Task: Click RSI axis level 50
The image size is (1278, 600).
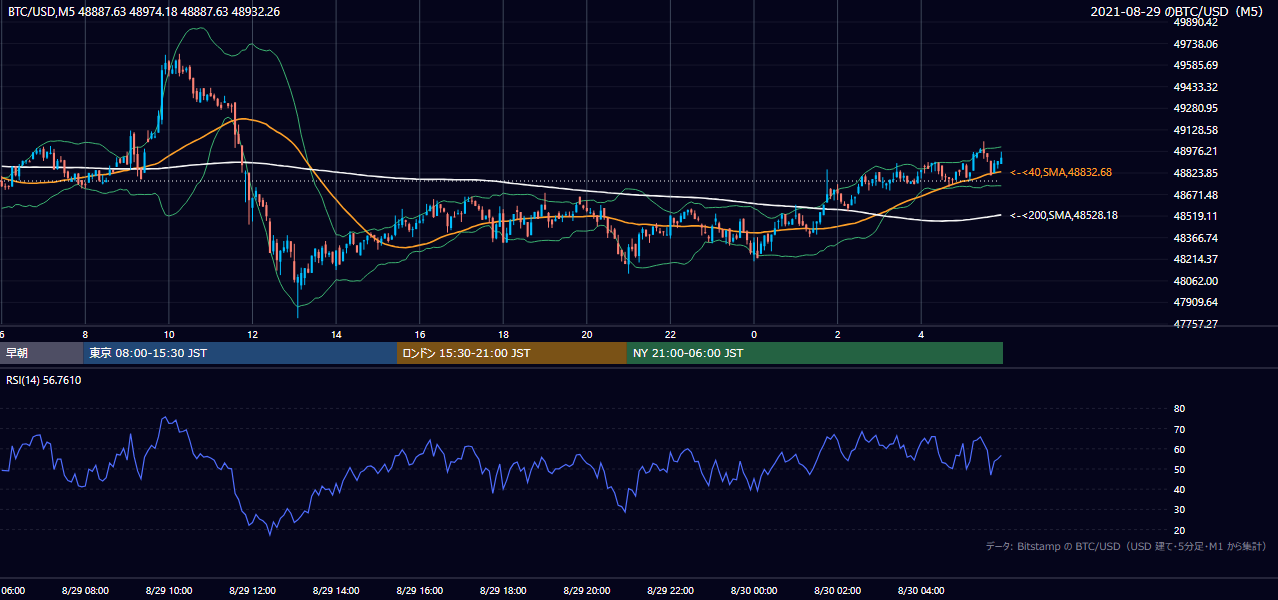Action: click(1180, 469)
